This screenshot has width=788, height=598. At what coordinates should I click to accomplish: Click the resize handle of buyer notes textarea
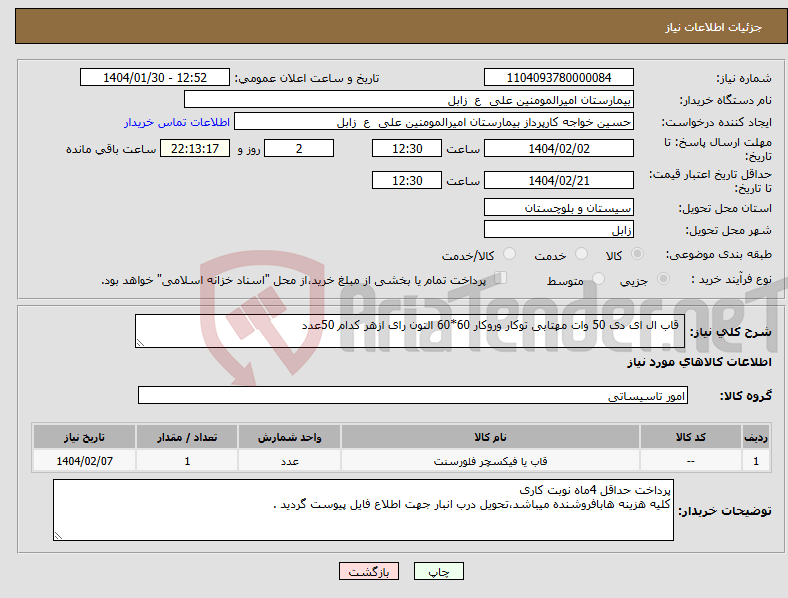click(x=58, y=536)
